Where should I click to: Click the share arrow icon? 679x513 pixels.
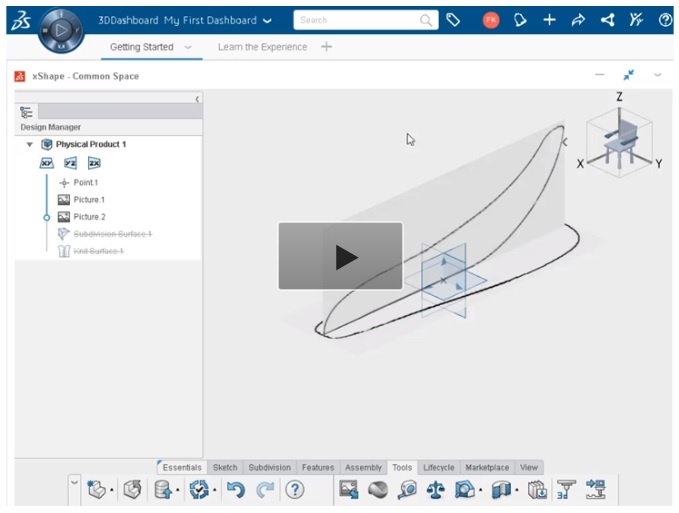[x=578, y=20]
